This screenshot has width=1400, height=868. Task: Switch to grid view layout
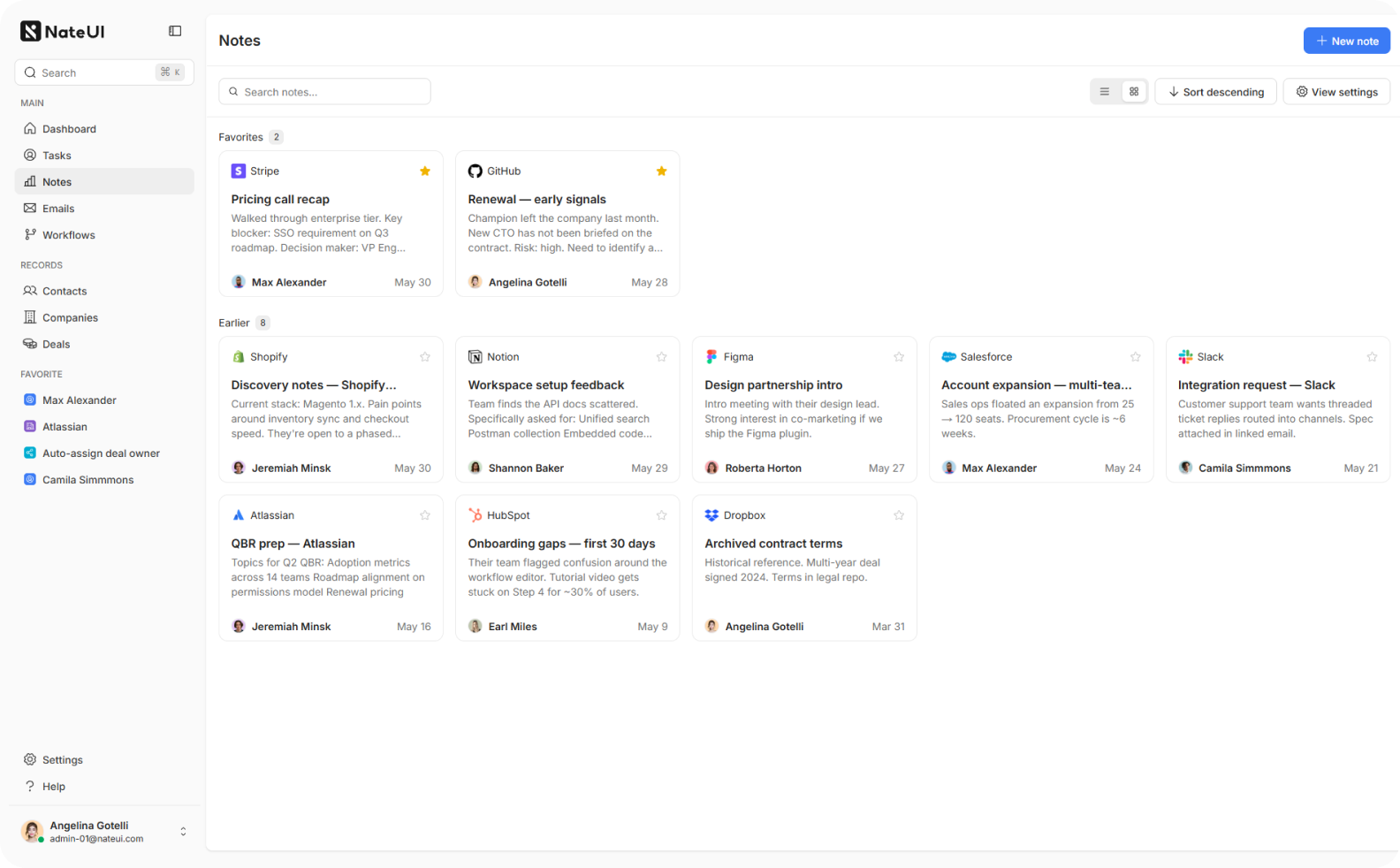coord(1134,92)
